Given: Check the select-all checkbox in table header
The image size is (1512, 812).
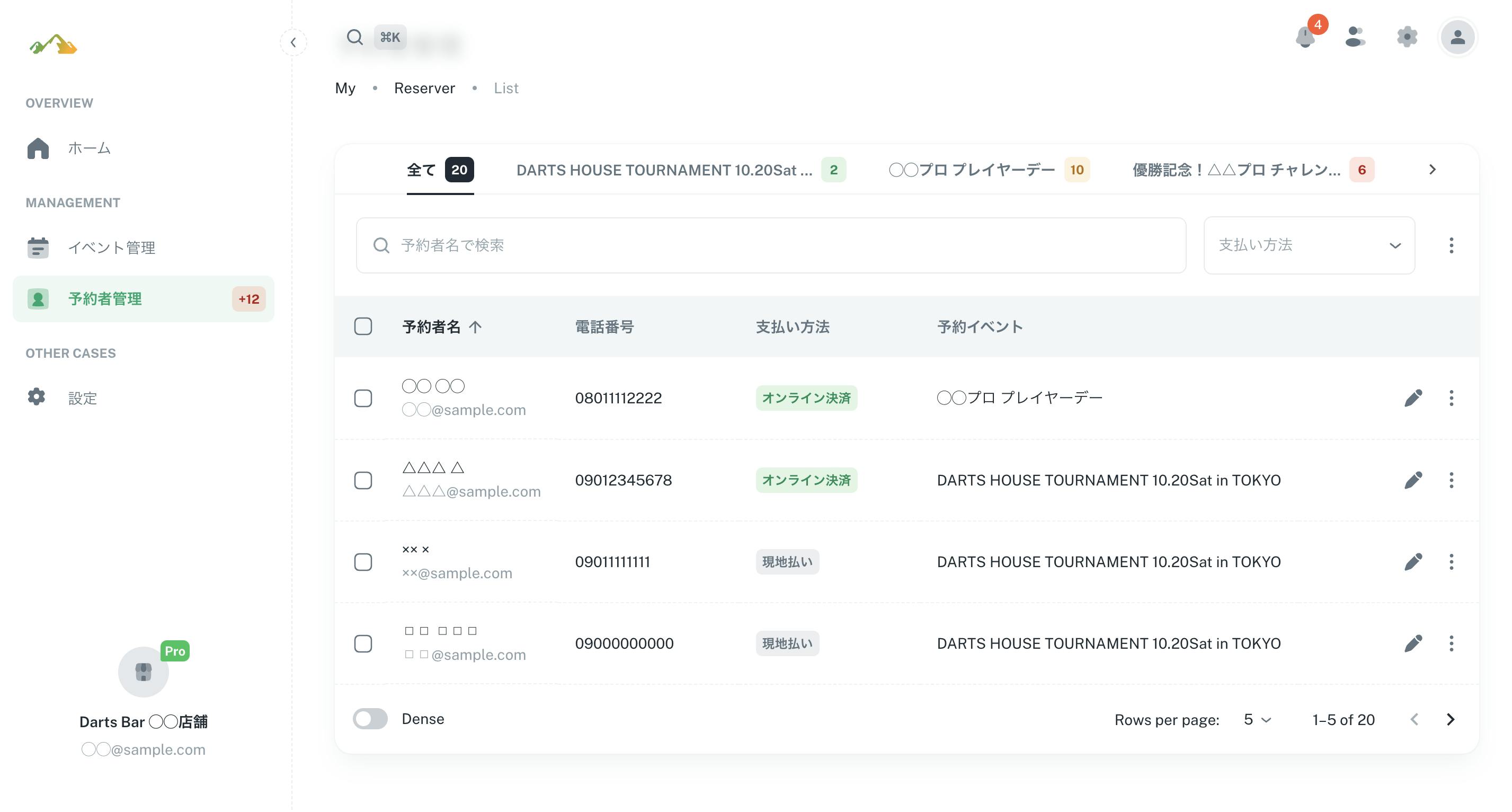Looking at the screenshot, I should 363,326.
